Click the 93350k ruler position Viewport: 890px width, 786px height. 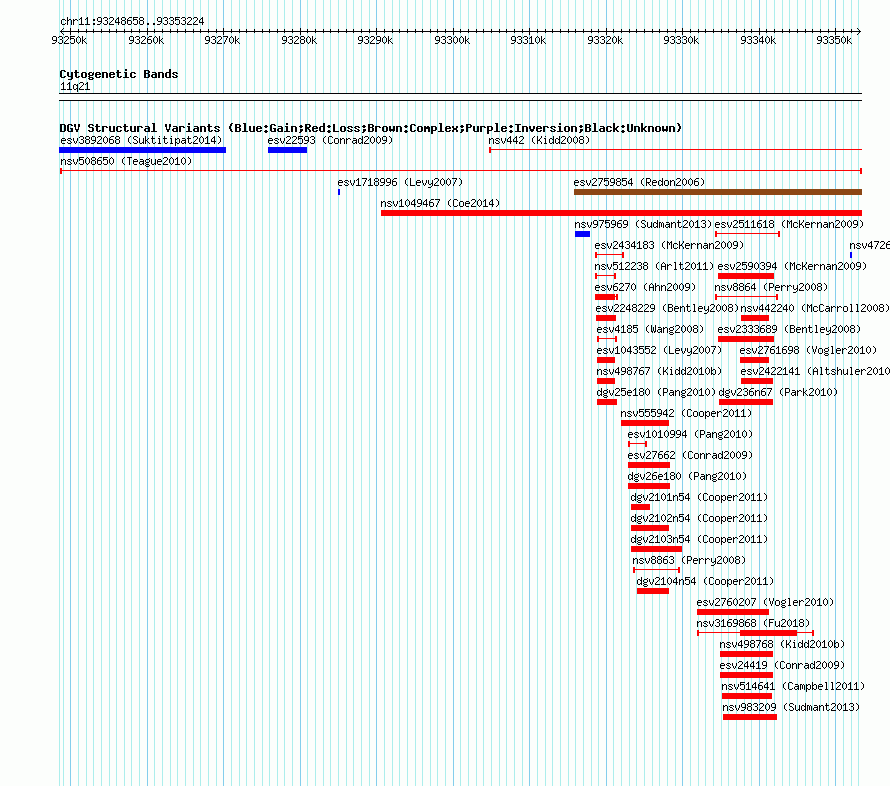[834, 40]
